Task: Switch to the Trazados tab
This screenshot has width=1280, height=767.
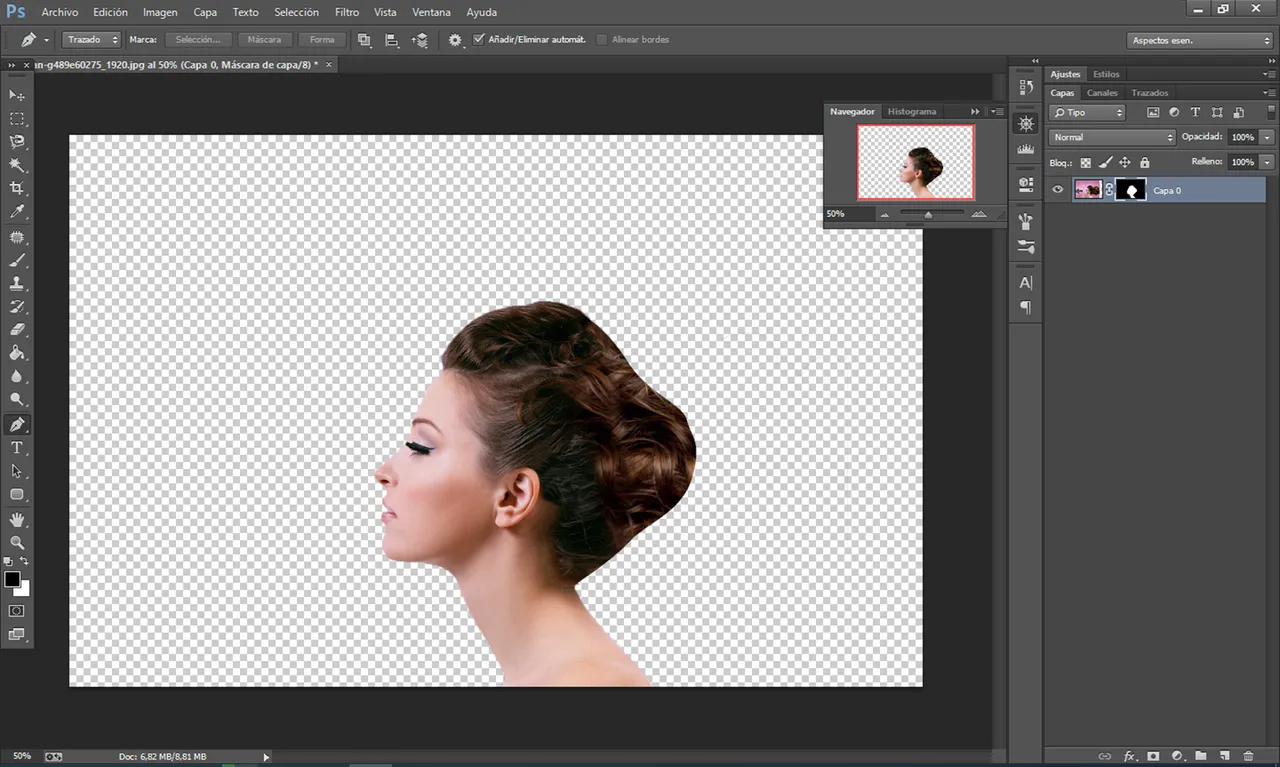Action: pyautogui.click(x=1150, y=93)
